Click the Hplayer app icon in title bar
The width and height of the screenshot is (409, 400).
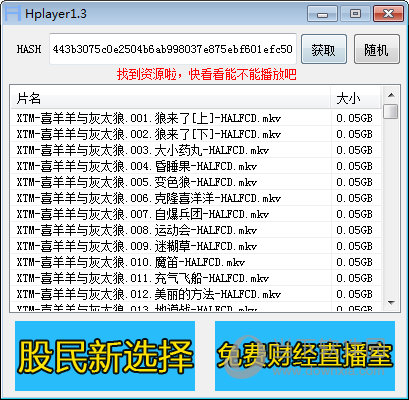click(x=12, y=14)
